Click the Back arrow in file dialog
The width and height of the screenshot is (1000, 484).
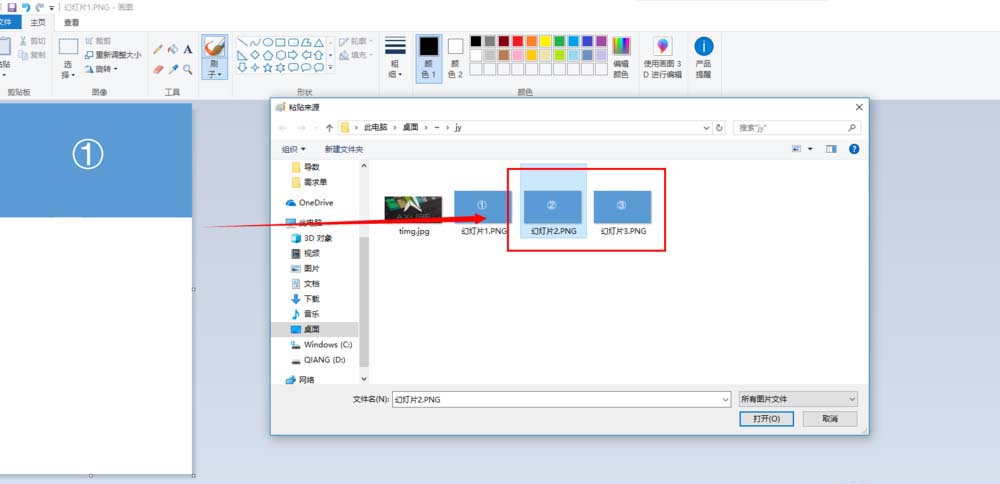click(283, 128)
